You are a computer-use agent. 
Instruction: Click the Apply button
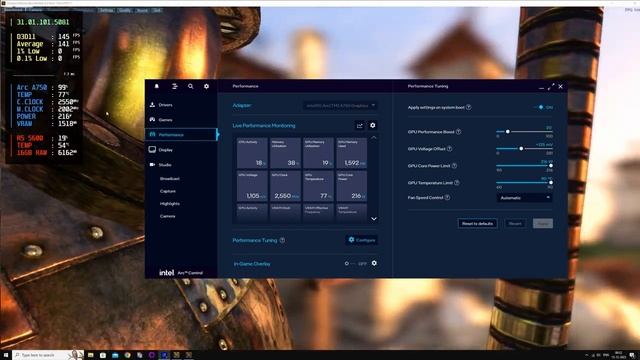tap(542, 224)
